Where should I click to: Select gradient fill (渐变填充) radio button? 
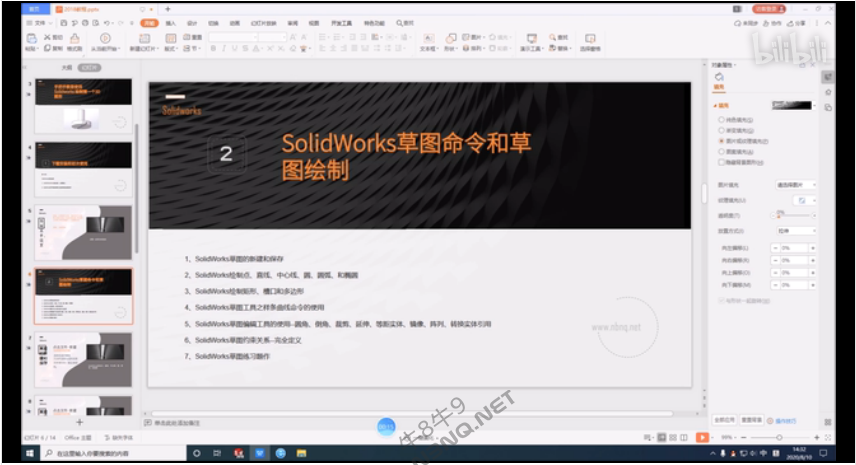point(721,130)
